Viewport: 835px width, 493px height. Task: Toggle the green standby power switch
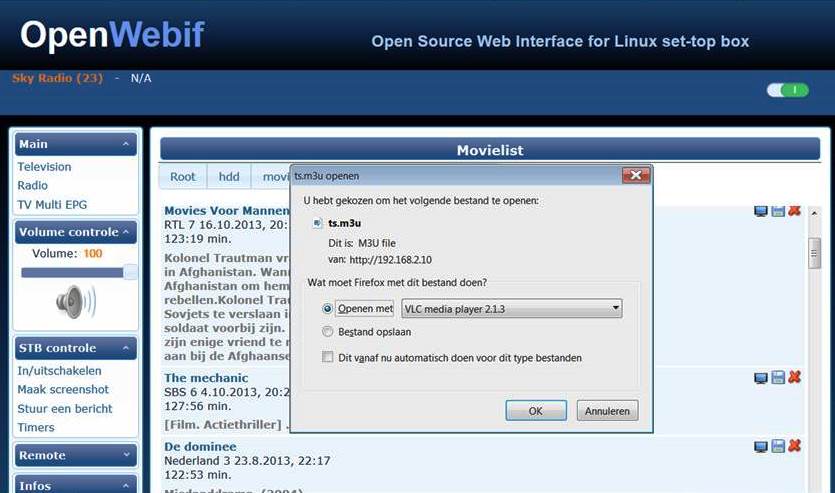(788, 91)
